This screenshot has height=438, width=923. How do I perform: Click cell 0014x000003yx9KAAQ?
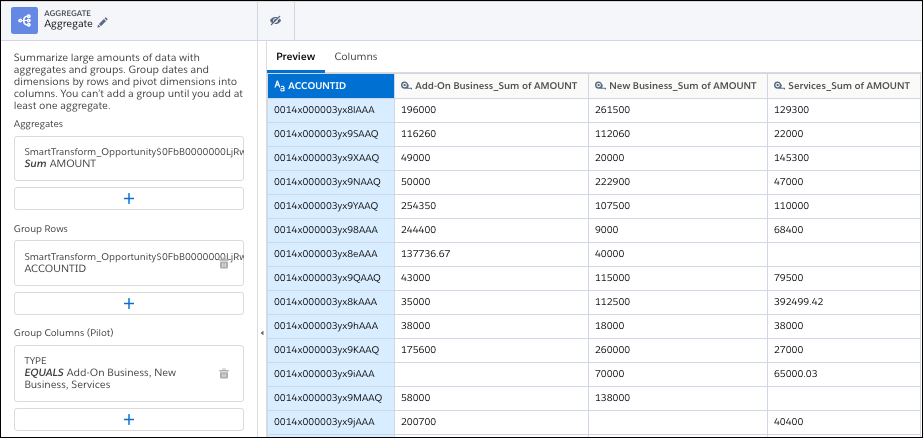[331, 350]
